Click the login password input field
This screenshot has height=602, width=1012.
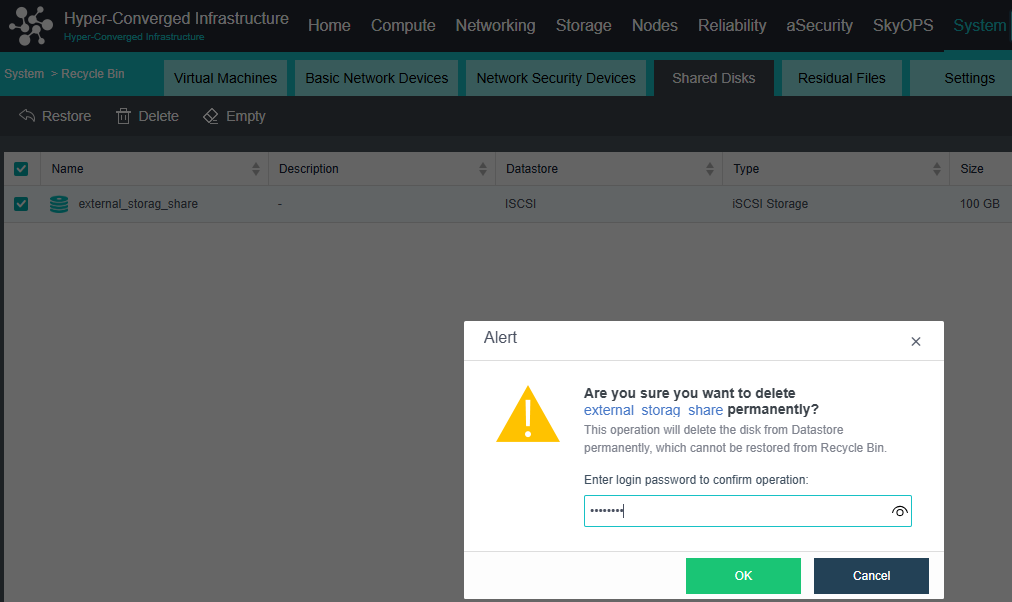(735, 511)
